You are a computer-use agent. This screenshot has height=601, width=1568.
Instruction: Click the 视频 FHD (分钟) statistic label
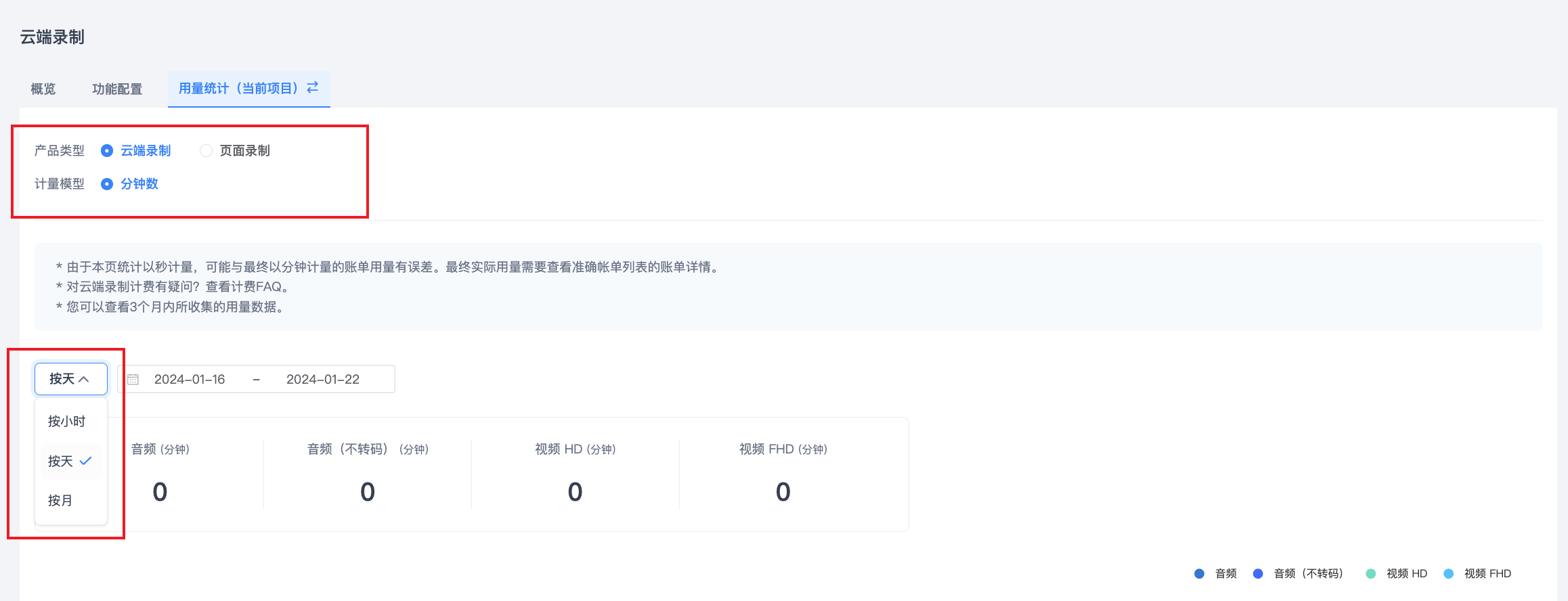tap(783, 449)
